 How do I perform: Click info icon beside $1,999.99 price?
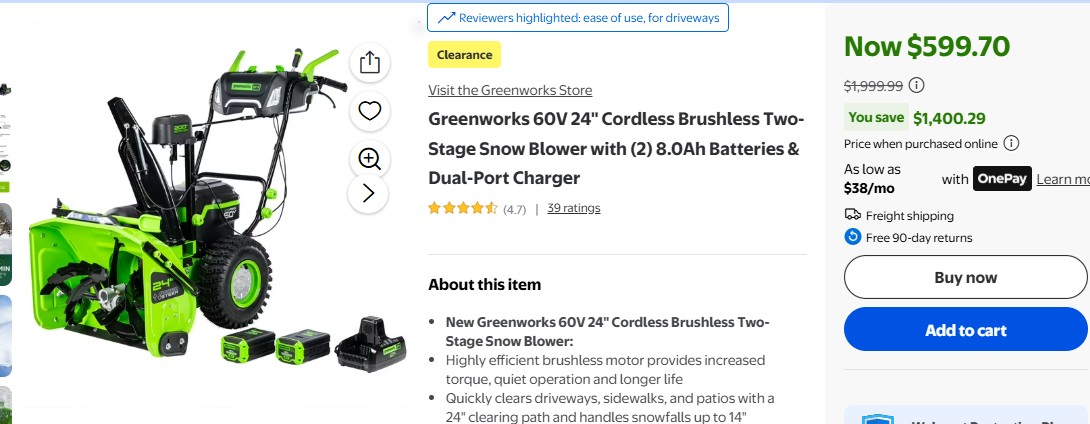[916, 85]
